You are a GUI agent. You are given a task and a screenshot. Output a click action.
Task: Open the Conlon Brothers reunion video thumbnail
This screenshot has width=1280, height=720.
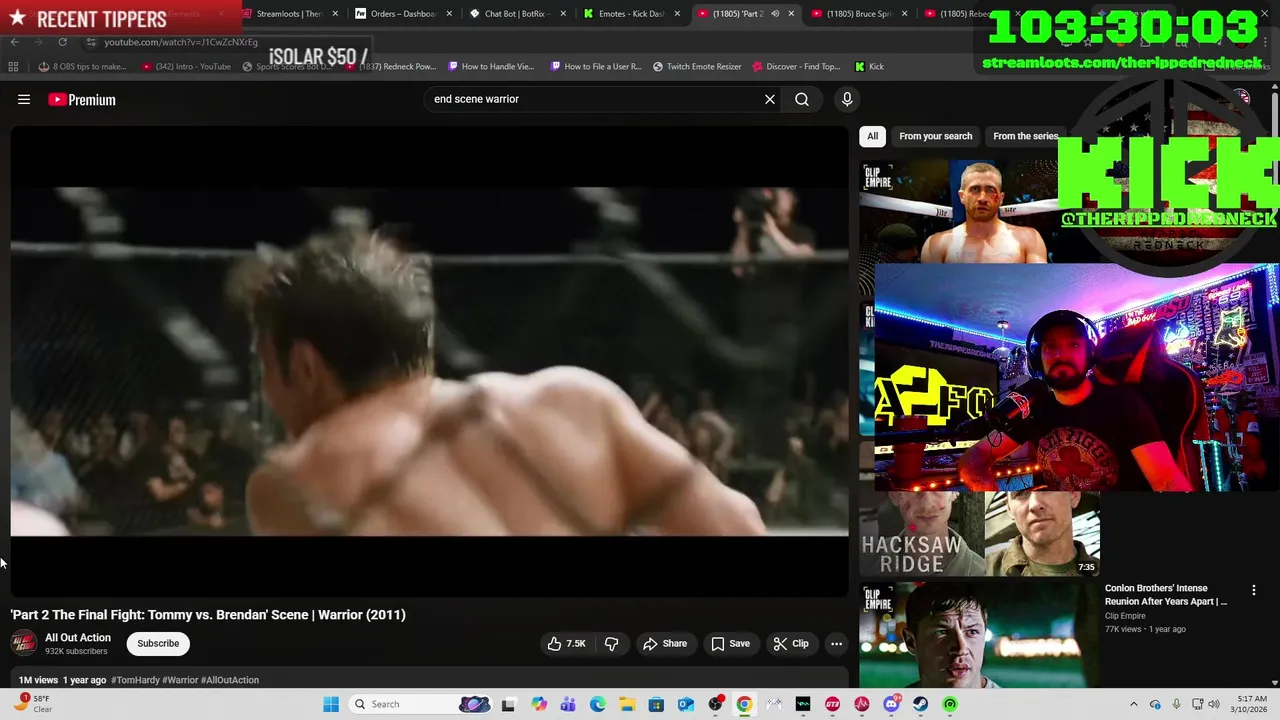[979, 635]
